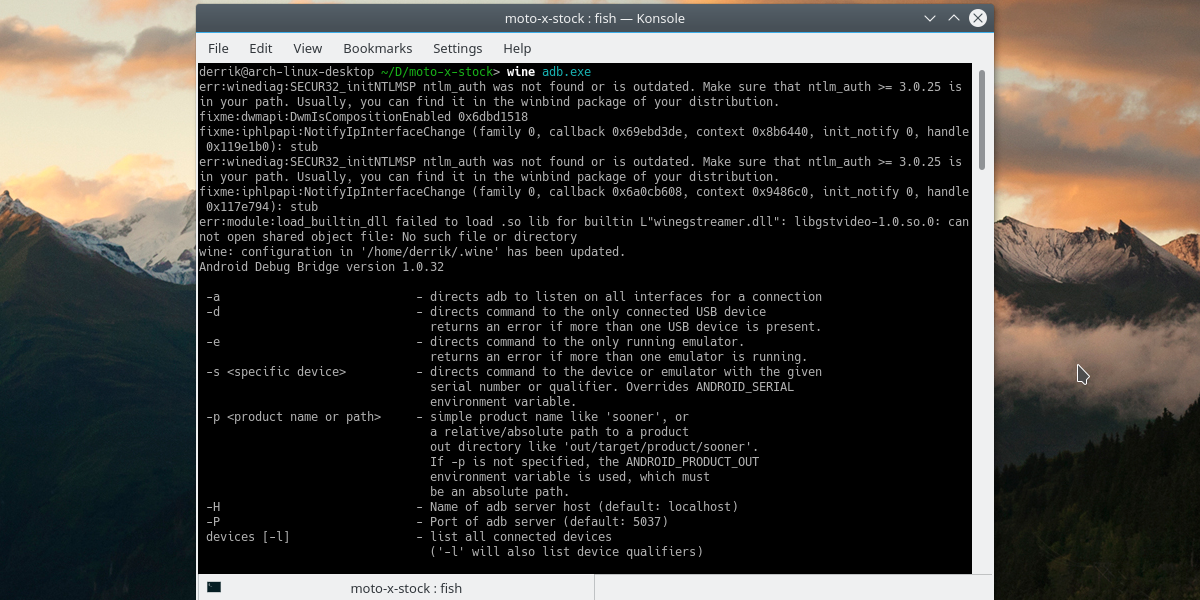This screenshot has width=1200, height=600.
Task: Click the 'out/target/product/sooner' directory line
Action: pos(594,447)
